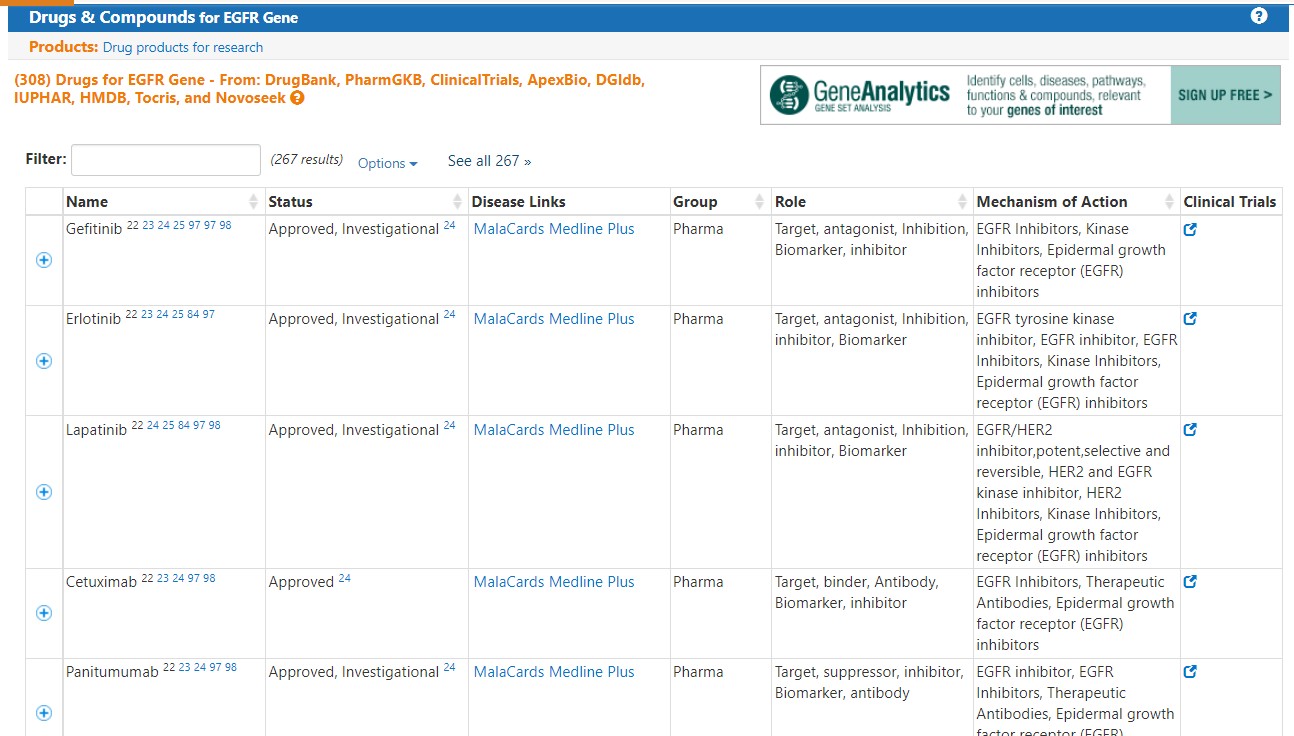Sort by Mechanism of Action column header
The width and height of the screenshot is (1294, 736).
(1052, 202)
